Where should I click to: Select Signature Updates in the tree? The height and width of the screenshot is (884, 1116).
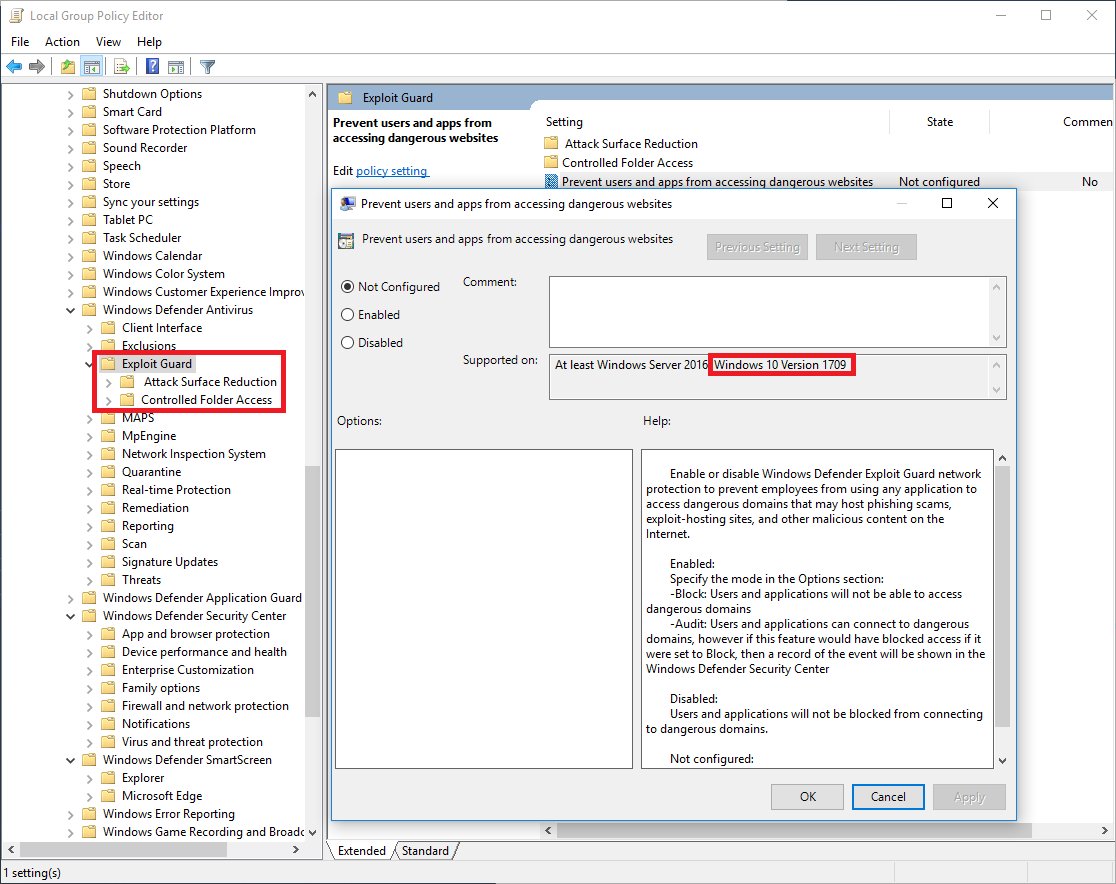pyautogui.click(x=169, y=562)
